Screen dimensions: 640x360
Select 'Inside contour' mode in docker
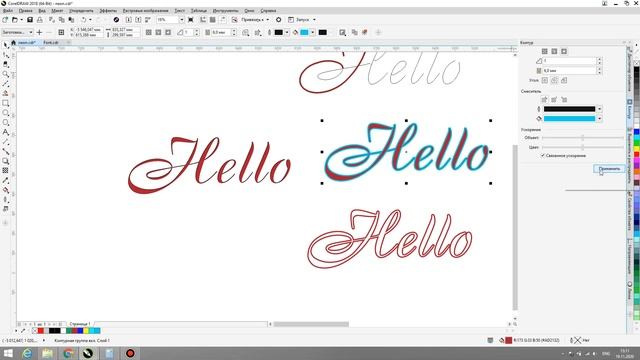(554, 51)
